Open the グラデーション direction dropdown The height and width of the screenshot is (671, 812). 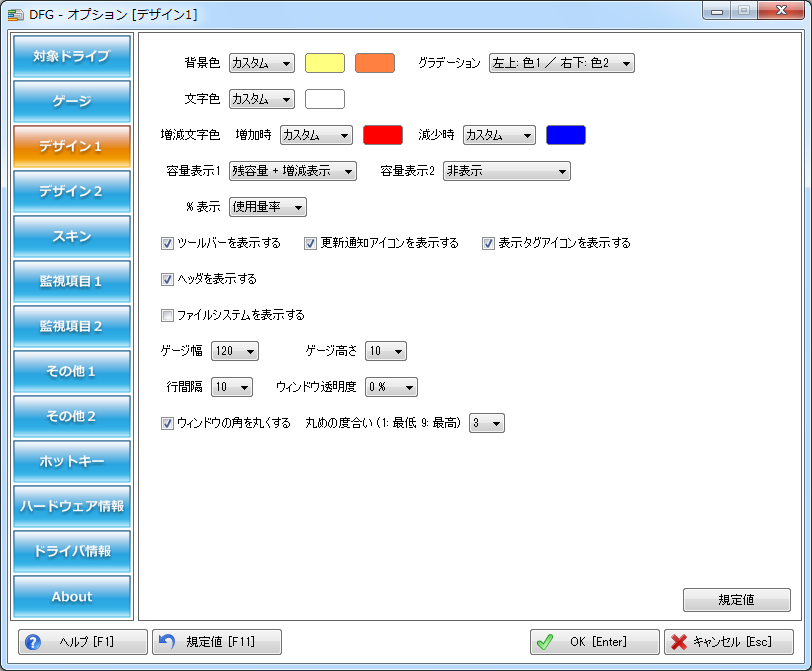click(561, 63)
